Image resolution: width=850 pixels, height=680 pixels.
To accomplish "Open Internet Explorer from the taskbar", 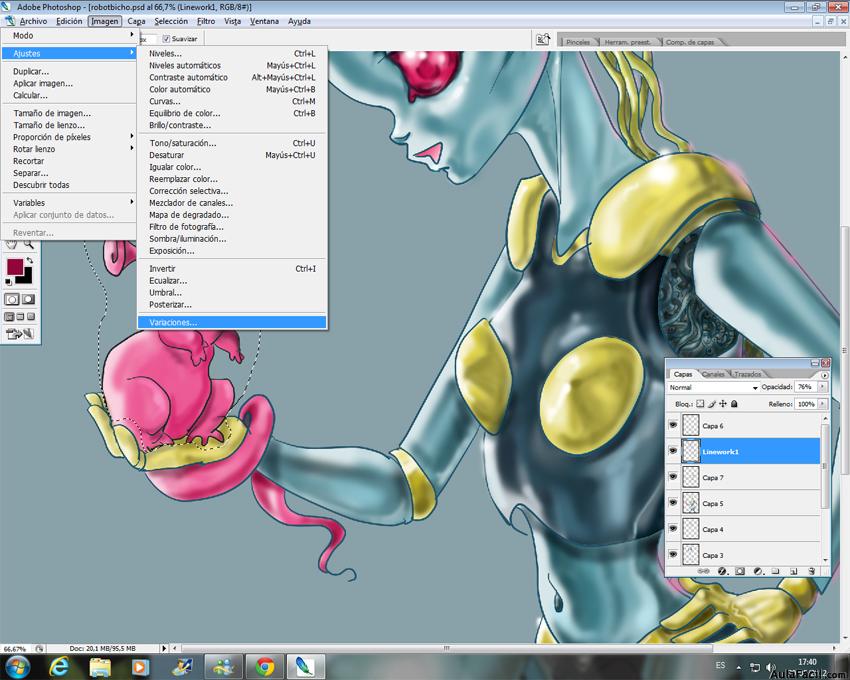I will pos(59,666).
